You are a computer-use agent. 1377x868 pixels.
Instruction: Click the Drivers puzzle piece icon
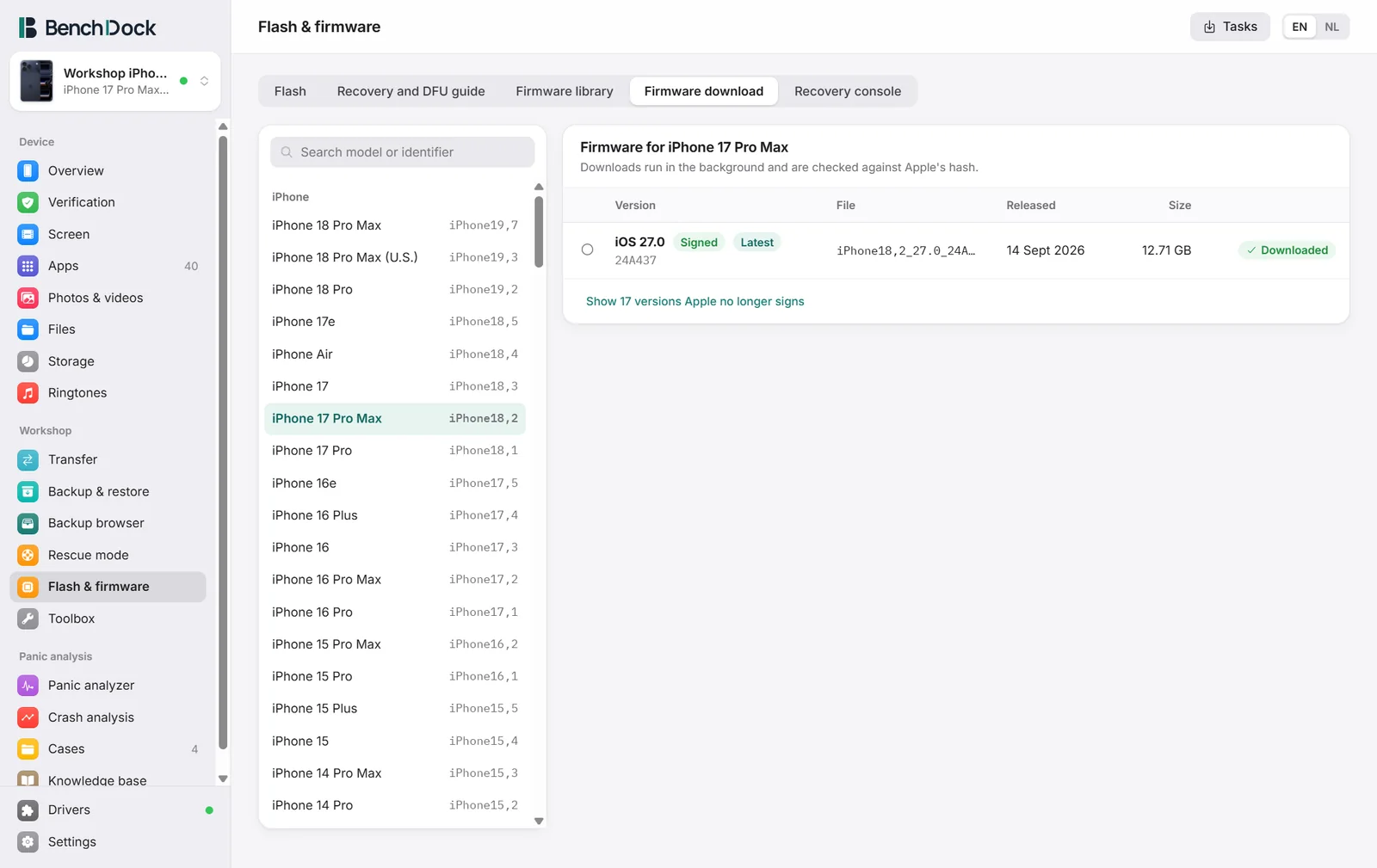click(28, 810)
